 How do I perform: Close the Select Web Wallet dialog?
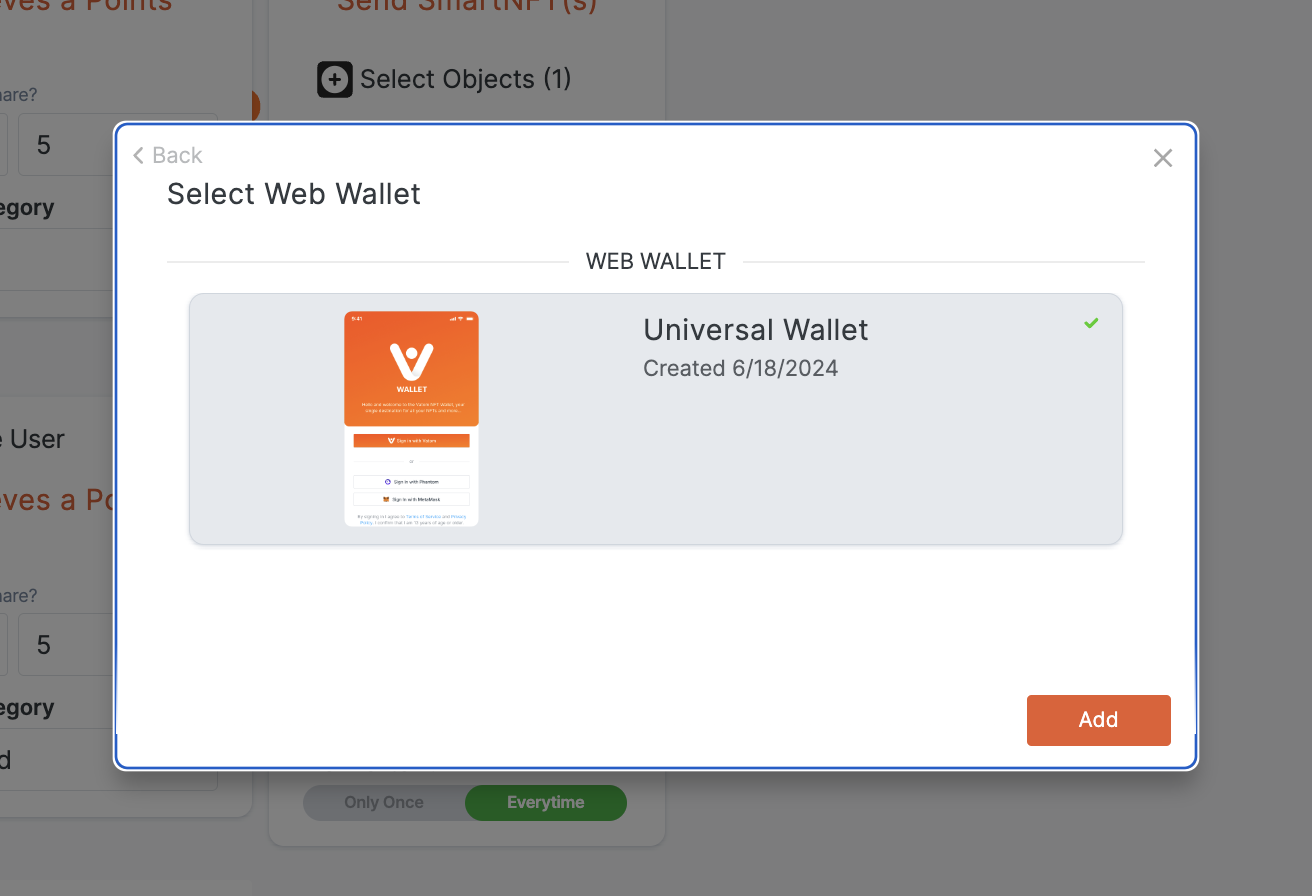click(1162, 158)
